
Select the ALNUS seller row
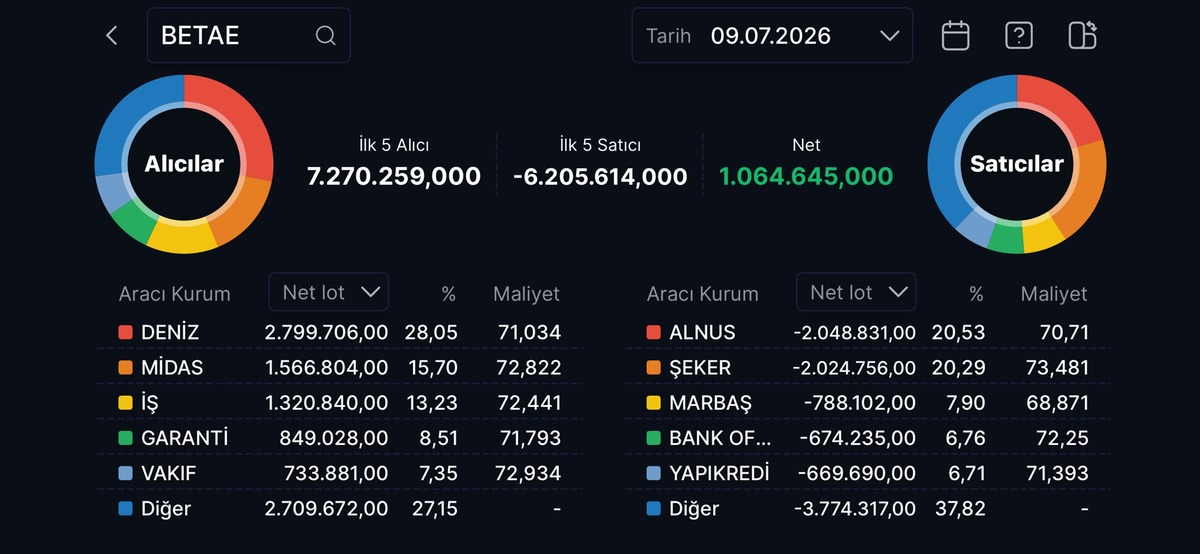pyautogui.click(x=868, y=332)
